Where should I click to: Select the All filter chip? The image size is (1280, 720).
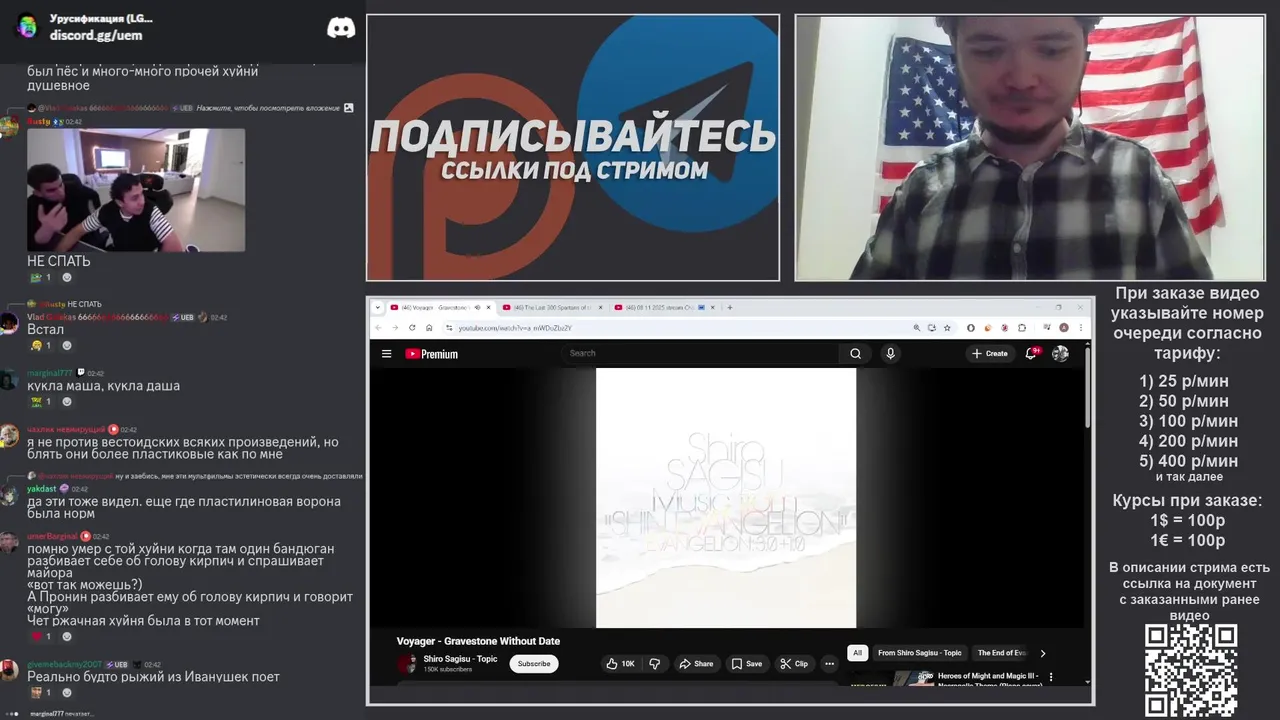857,653
